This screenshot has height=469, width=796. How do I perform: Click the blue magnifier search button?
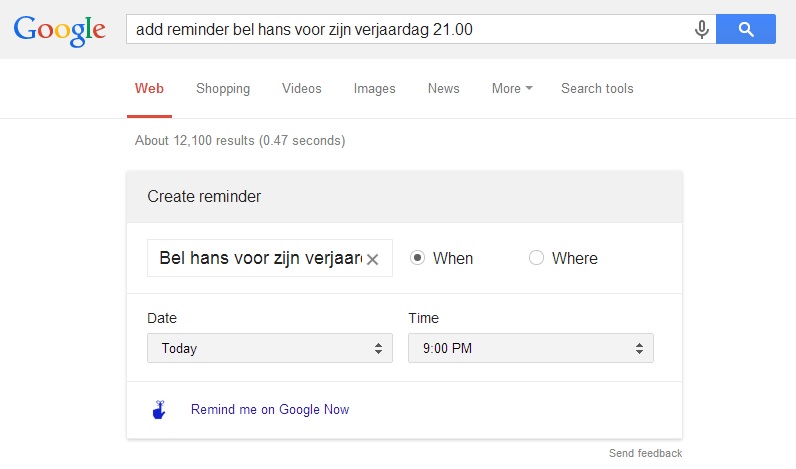coord(746,29)
